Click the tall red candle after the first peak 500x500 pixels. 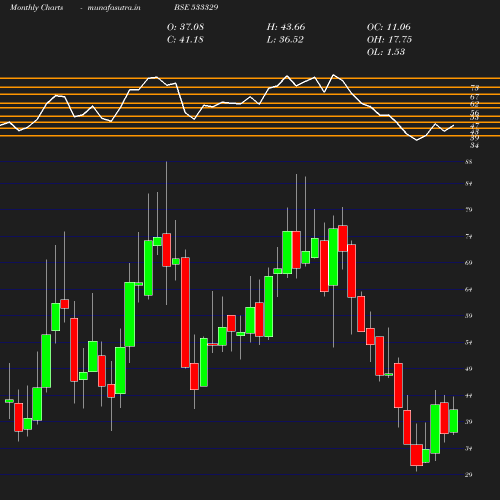click(185, 312)
